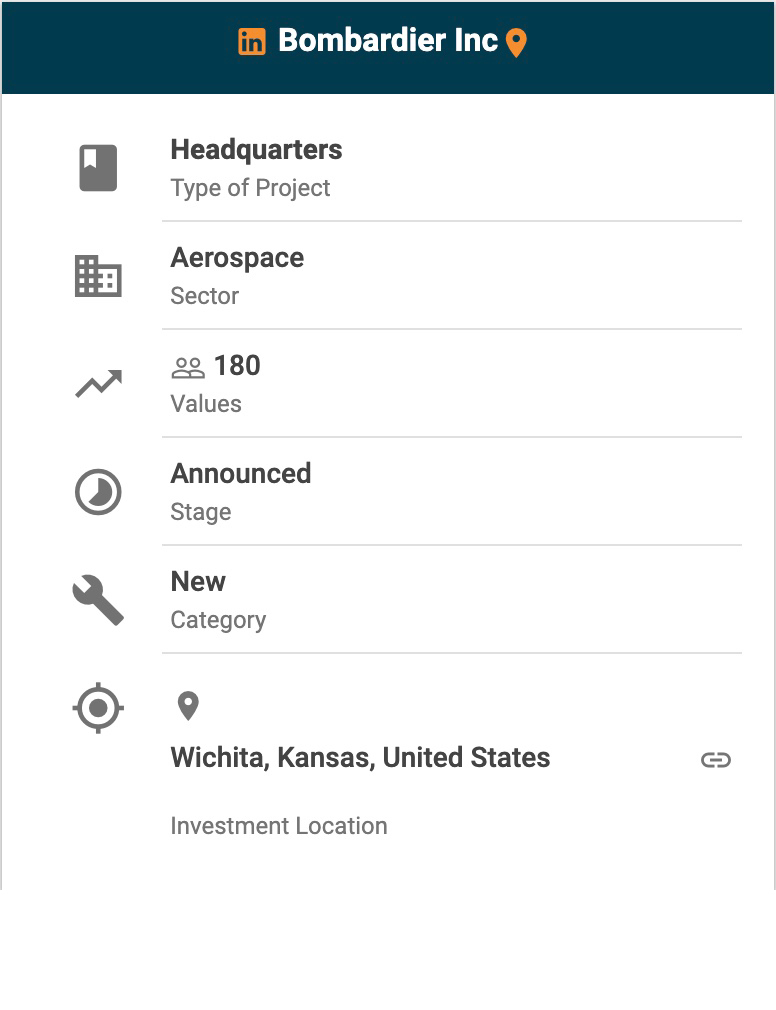Click the Aerospace sector value
Screen dimensions: 776x1010
(237, 258)
